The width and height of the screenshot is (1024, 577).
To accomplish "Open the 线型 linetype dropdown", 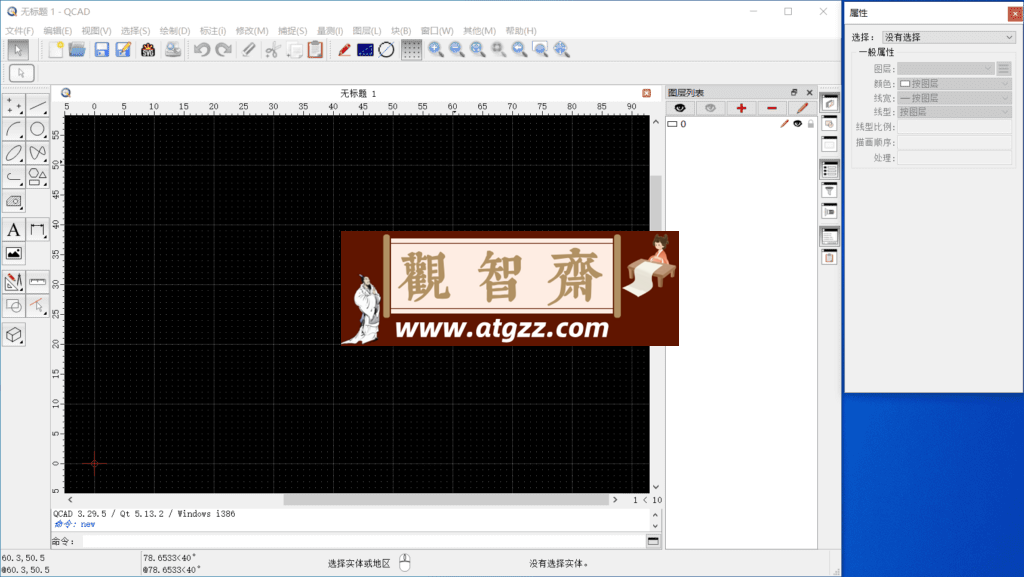I will point(954,112).
